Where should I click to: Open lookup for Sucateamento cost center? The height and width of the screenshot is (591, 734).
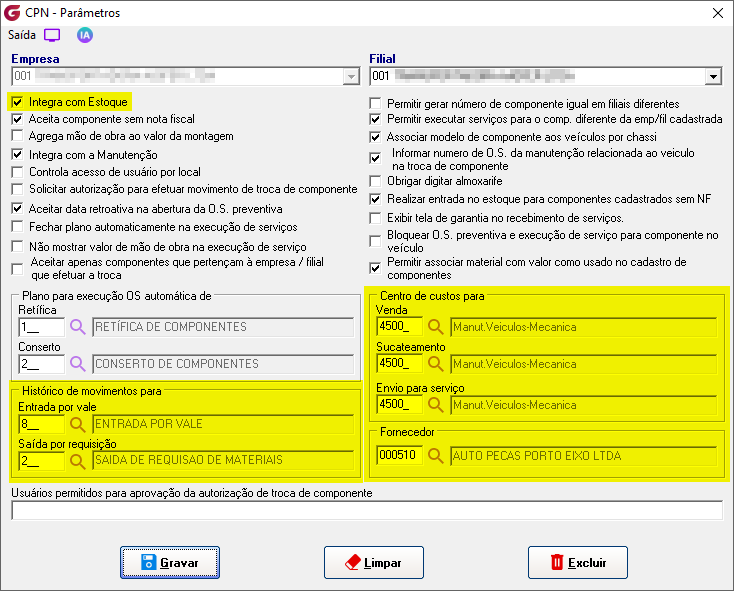click(x=436, y=364)
